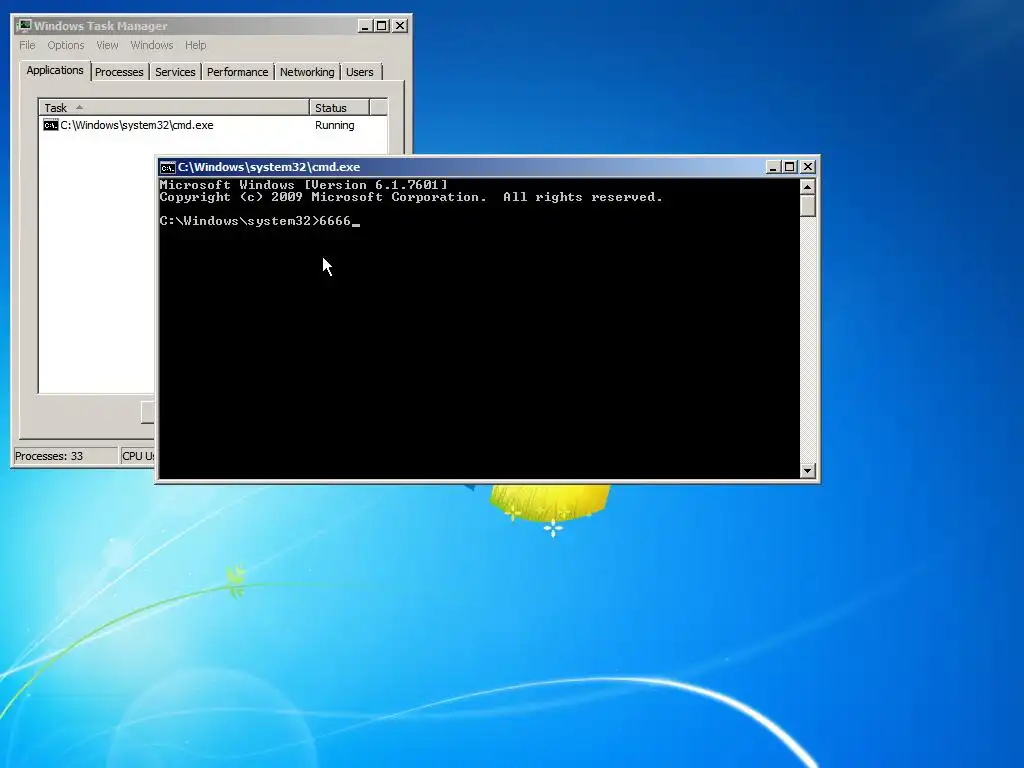Close the cmd.exe window
1024x768 pixels.
[808, 167]
